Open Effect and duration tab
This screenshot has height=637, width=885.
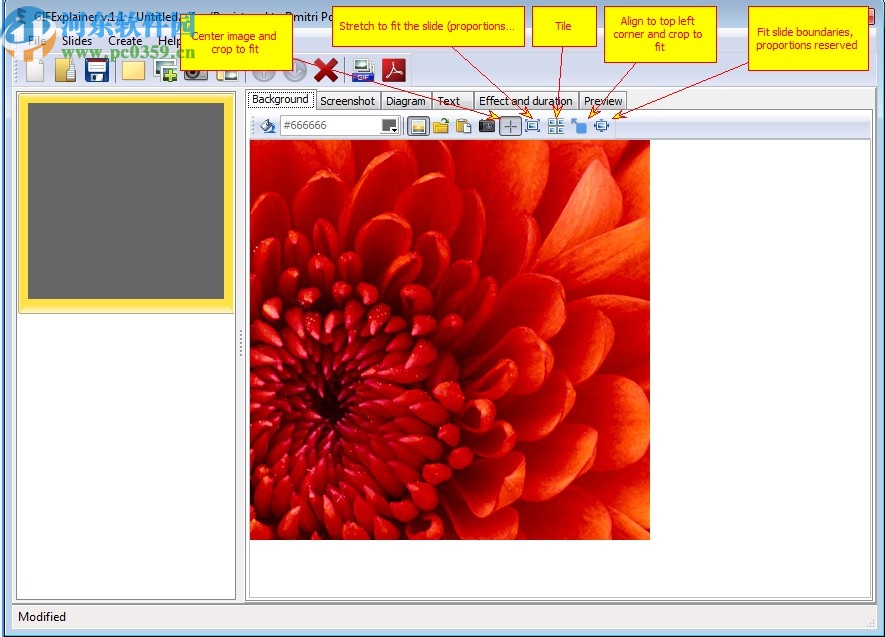pos(525,100)
